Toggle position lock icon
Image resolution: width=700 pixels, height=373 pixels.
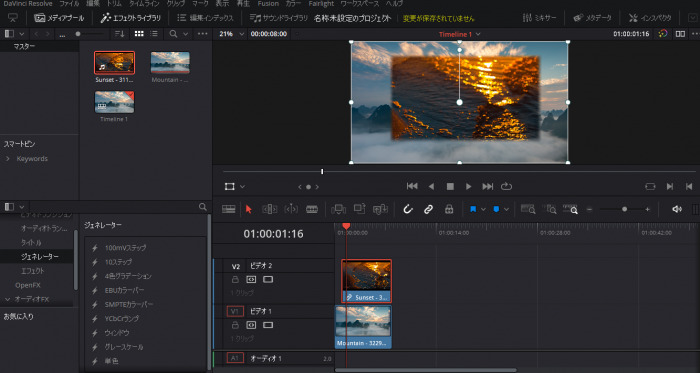tap(449, 209)
